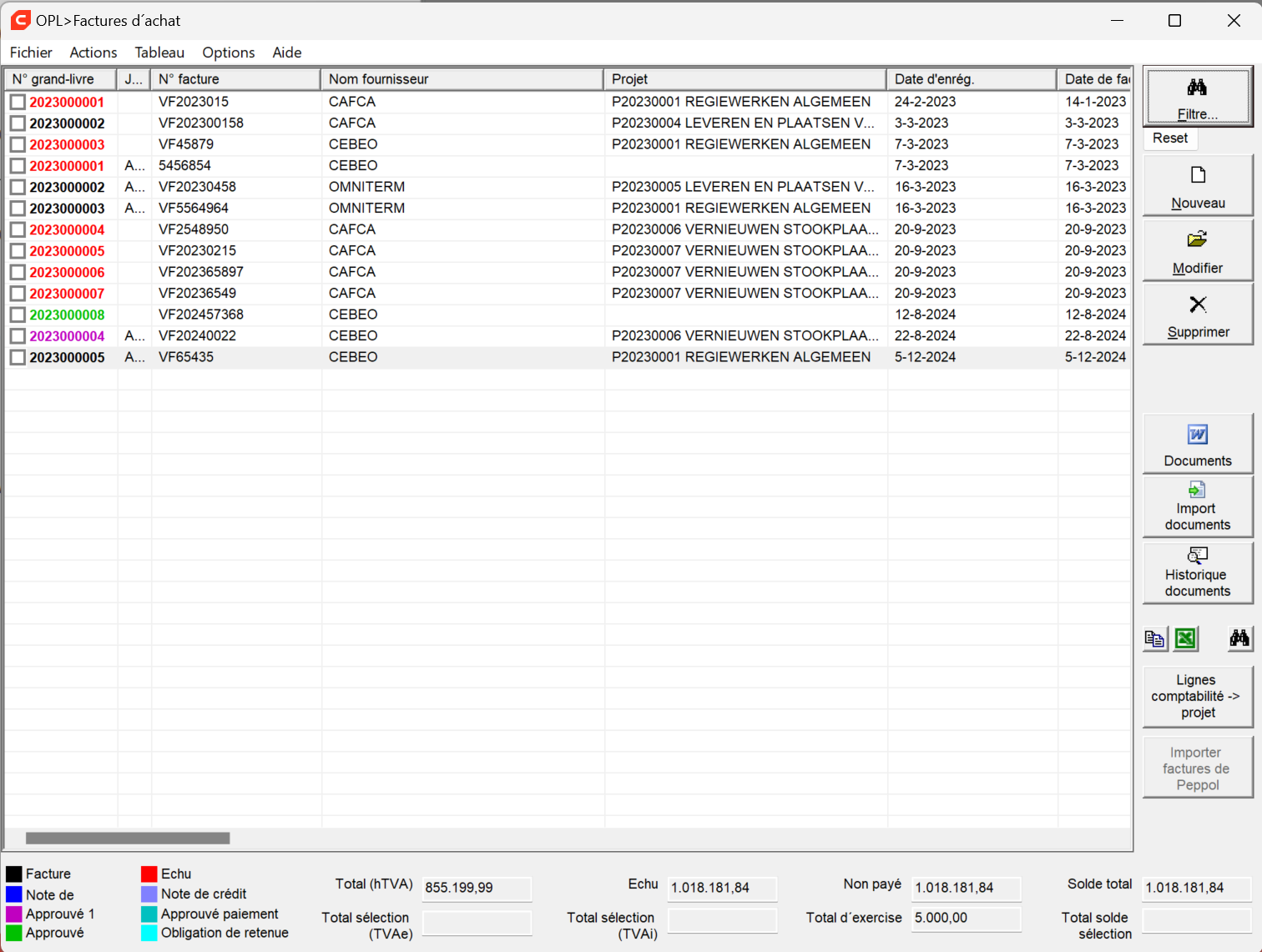
Task: Click the small binoculars search icon
Action: click(1239, 639)
